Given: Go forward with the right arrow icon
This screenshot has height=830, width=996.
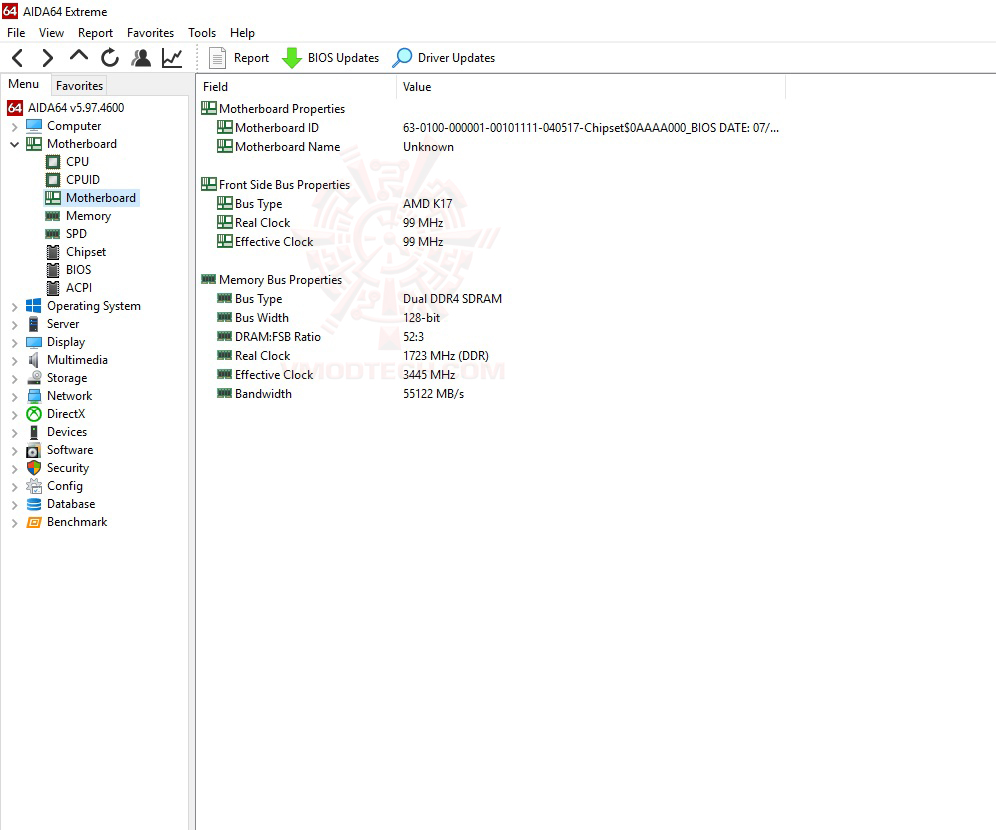Looking at the screenshot, I should click(x=48, y=58).
